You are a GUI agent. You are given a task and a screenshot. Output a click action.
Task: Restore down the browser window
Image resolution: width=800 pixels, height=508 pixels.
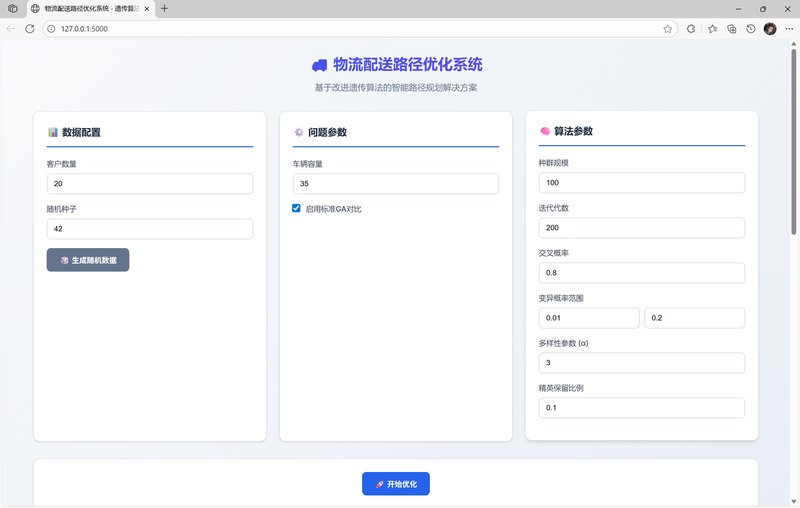coord(763,9)
